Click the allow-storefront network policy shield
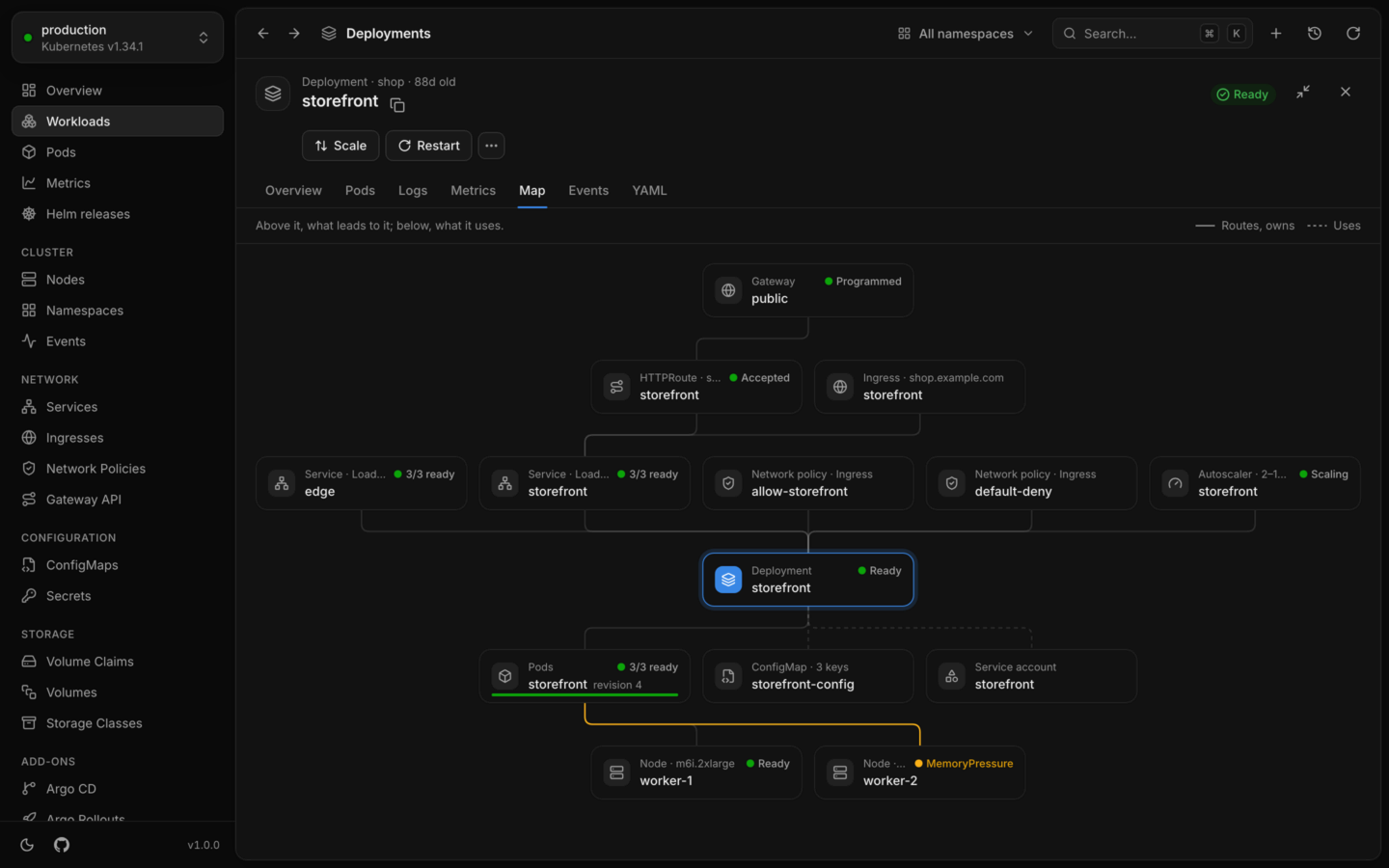1389x868 pixels. pyautogui.click(x=728, y=483)
